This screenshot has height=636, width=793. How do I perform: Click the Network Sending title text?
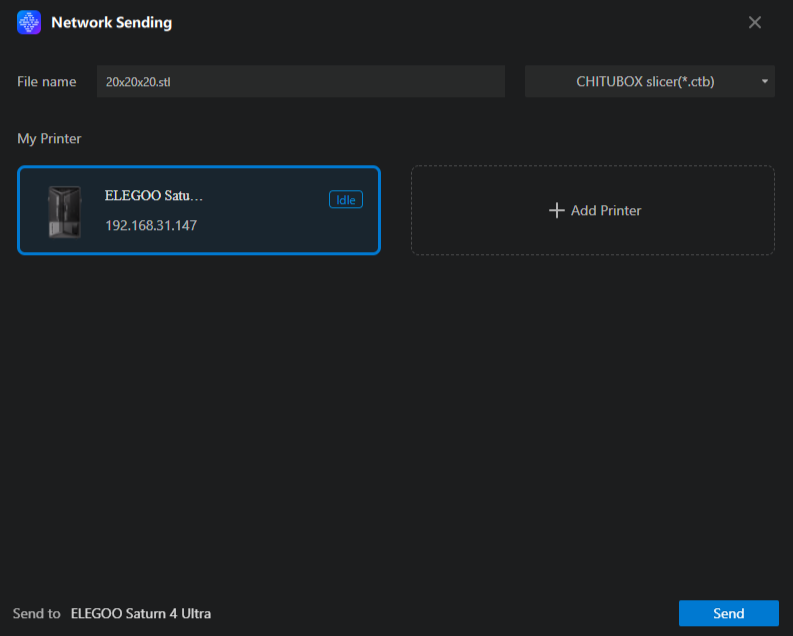[x=111, y=22]
